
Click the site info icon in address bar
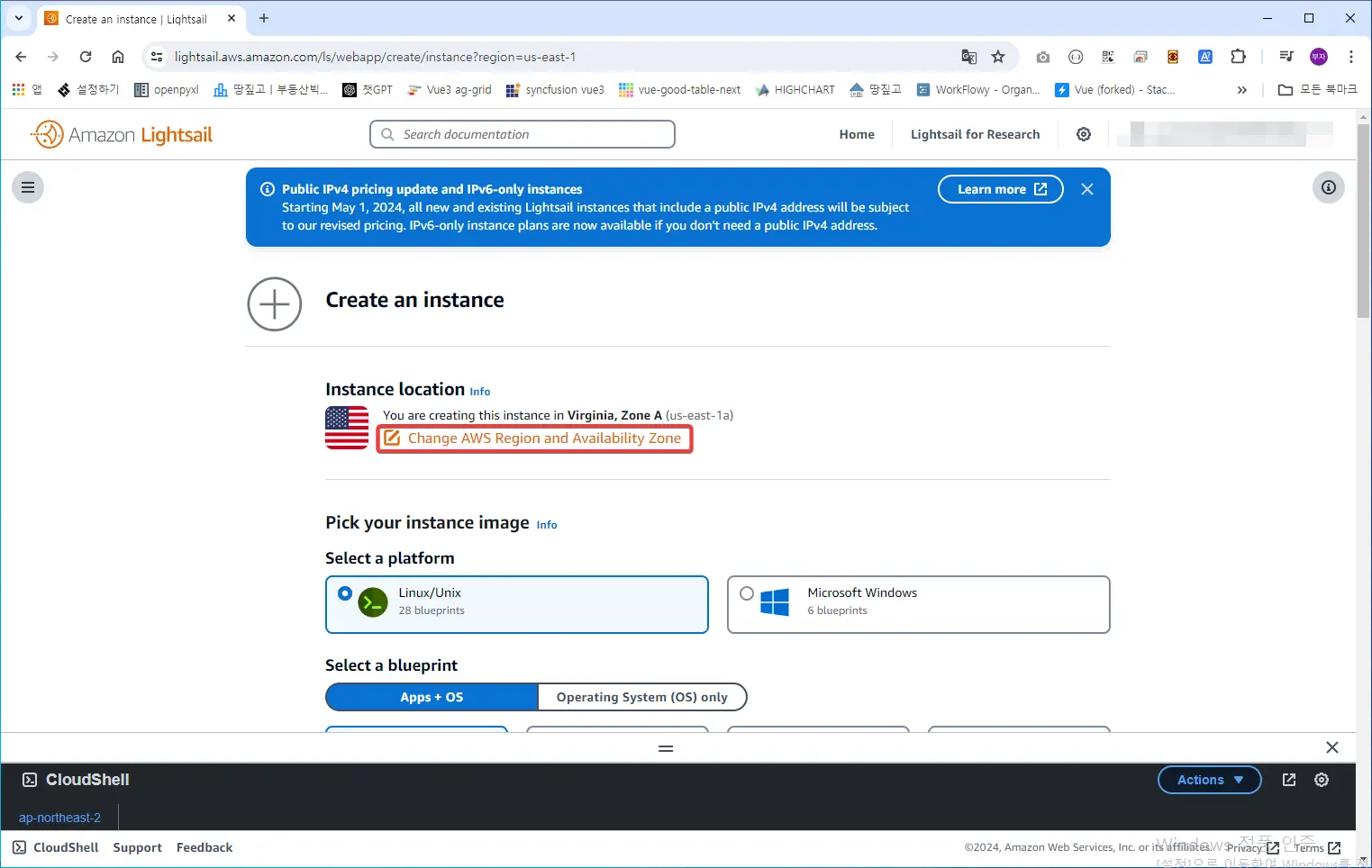click(x=157, y=57)
